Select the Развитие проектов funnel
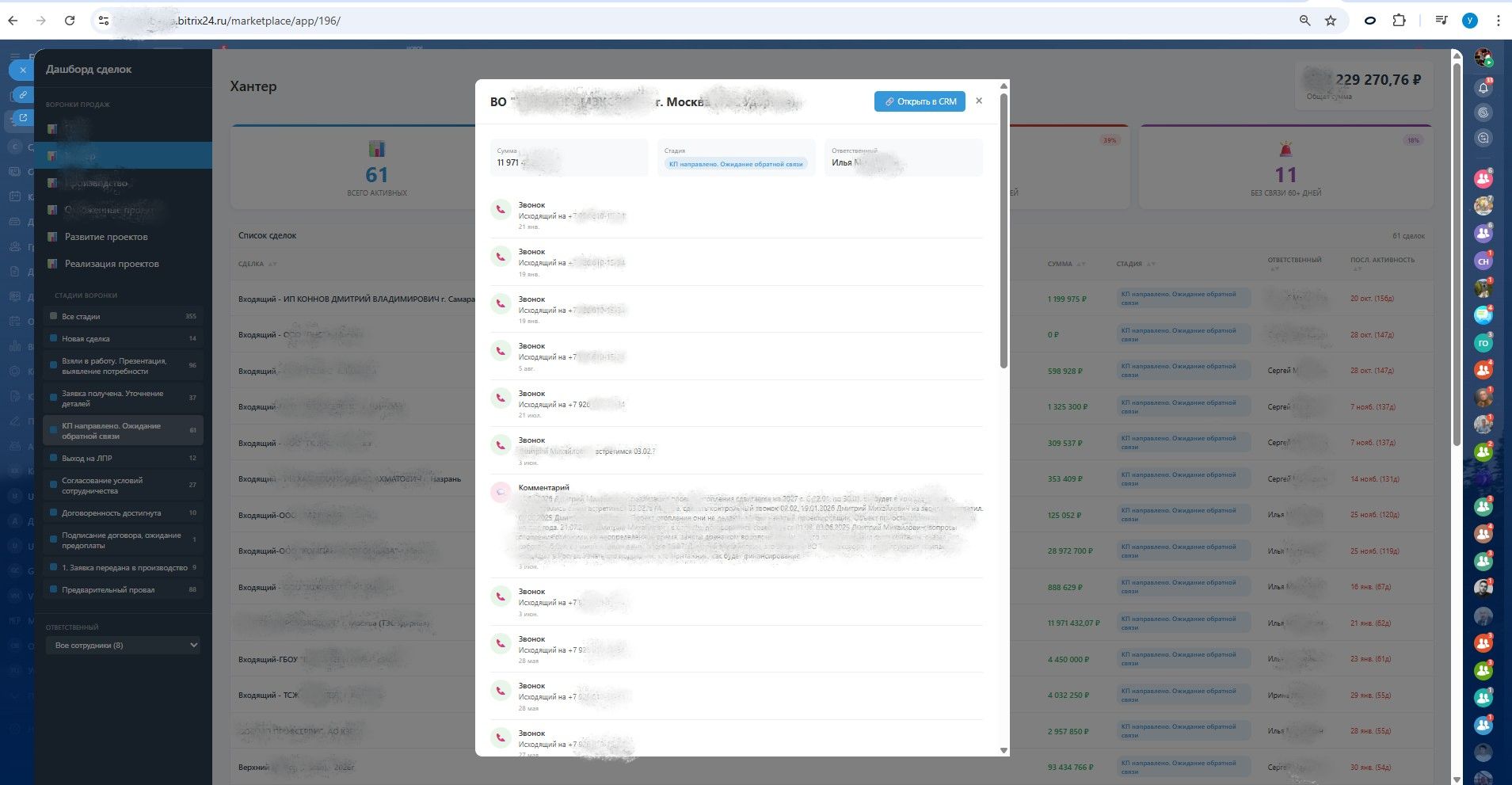 [106, 237]
